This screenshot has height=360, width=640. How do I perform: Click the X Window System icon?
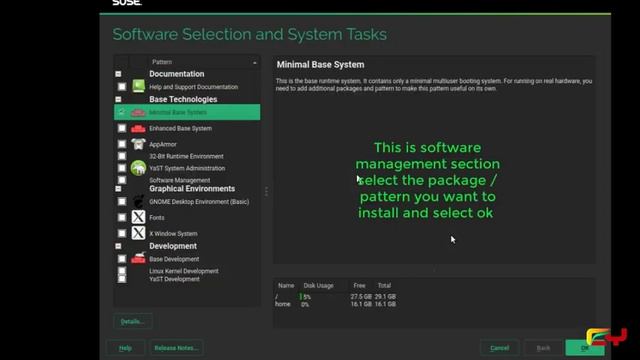point(138,233)
